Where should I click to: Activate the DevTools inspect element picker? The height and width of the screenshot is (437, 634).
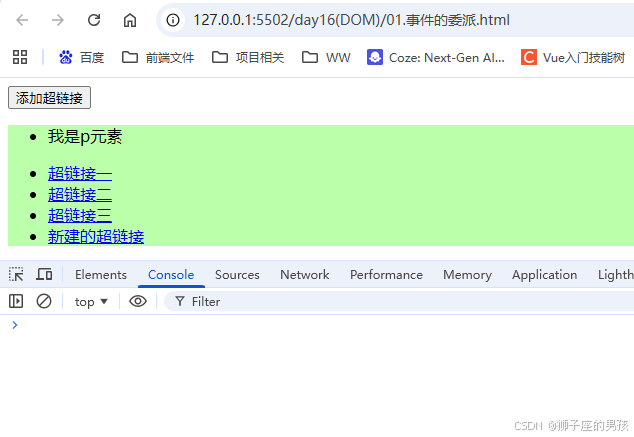coord(16,274)
